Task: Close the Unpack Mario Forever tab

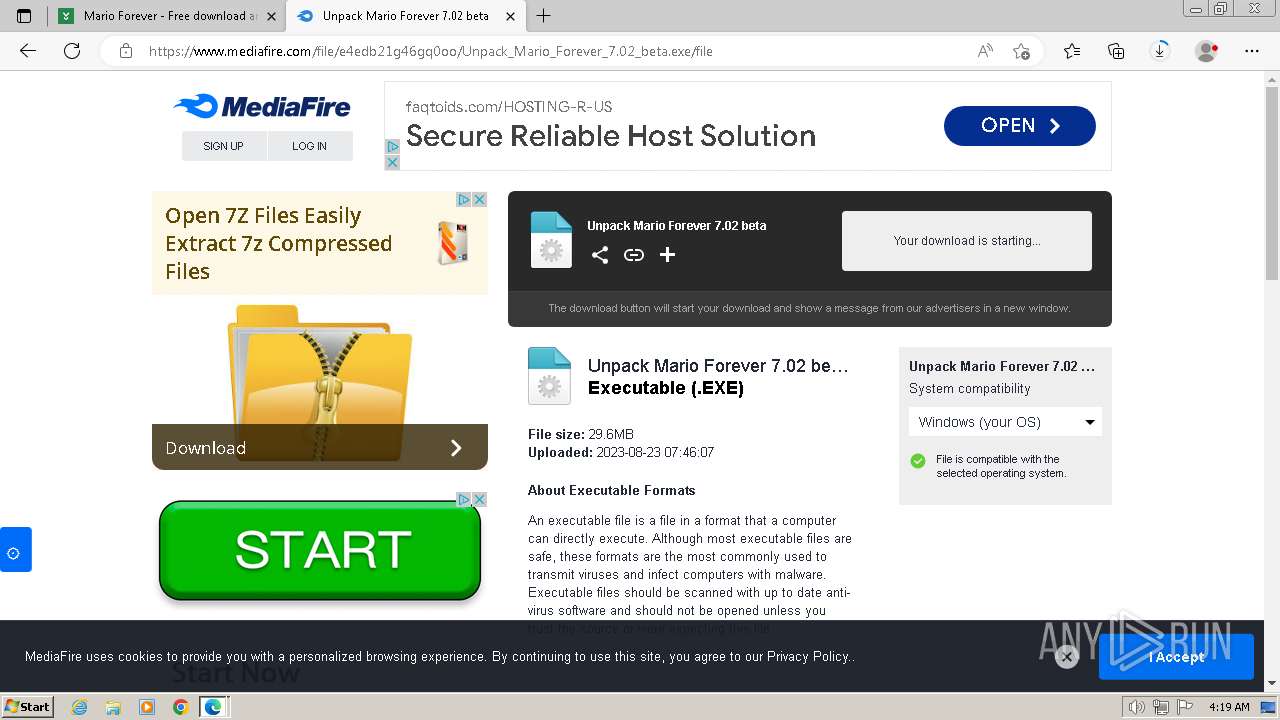Action: click(x=510, y=16)
